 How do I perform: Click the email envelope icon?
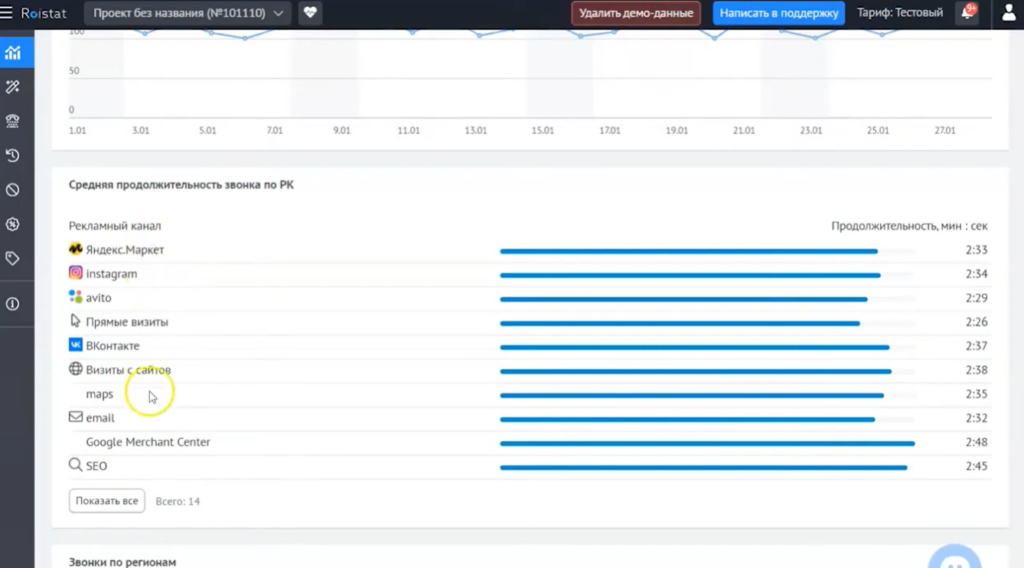(x=76, y=417)
